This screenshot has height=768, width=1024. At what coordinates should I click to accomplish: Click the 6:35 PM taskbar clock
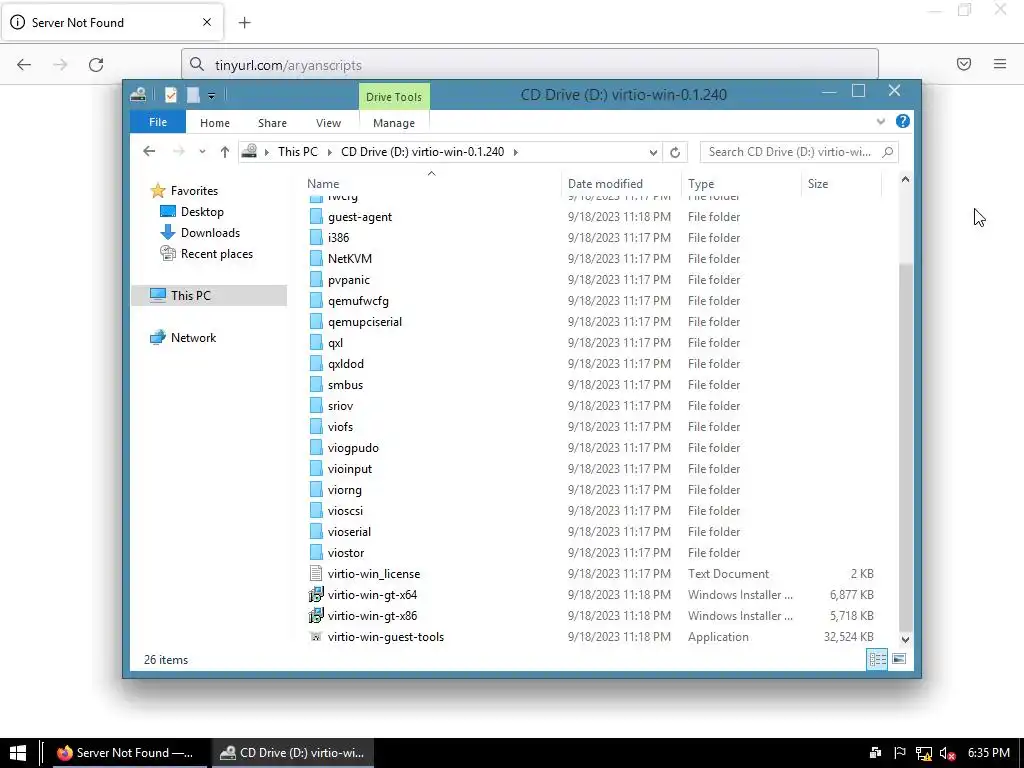(988, 753)
